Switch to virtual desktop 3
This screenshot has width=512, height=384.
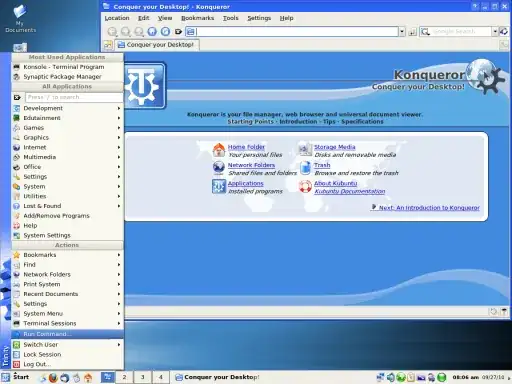(x=142, y=377)
